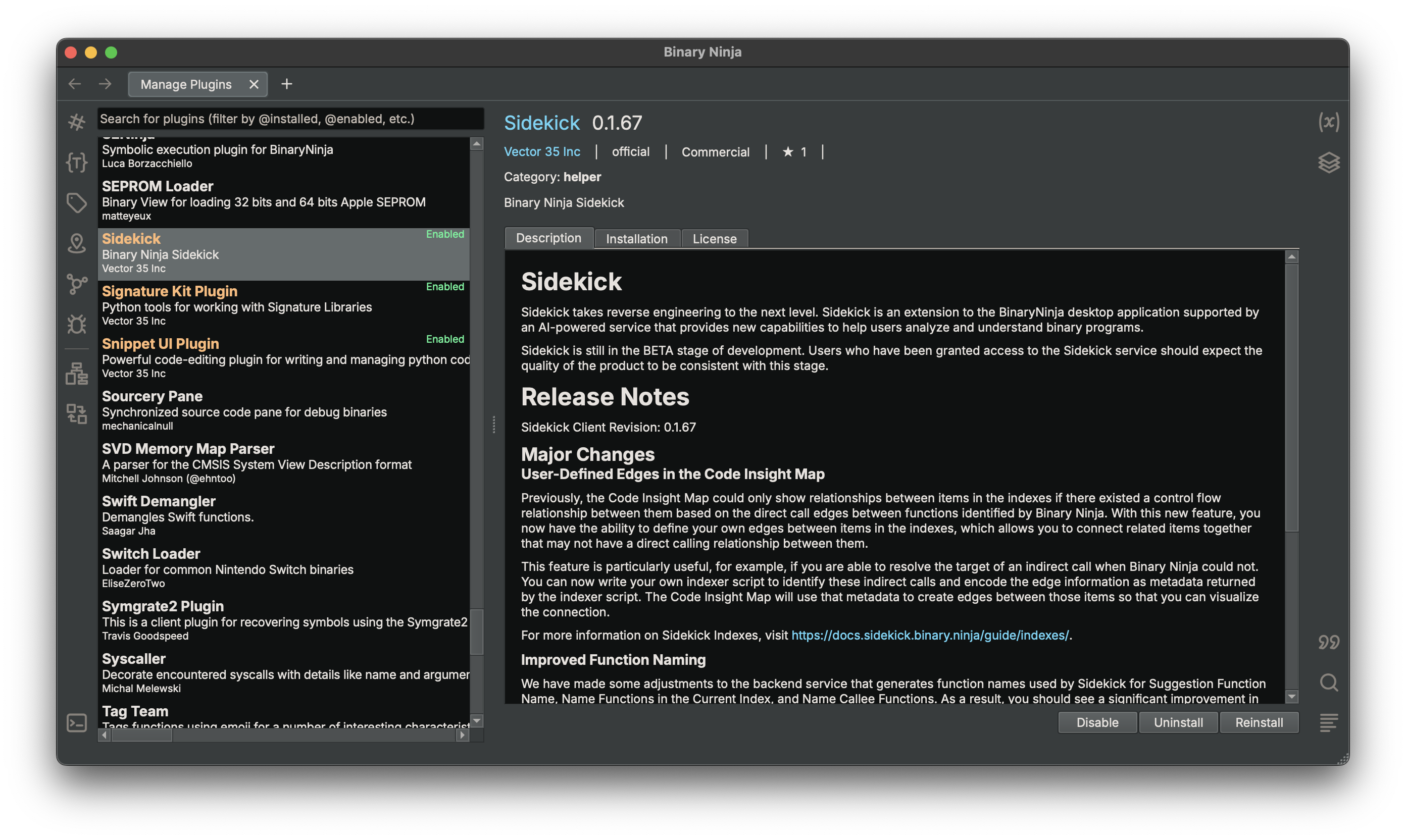Open a new tab with plus button
1406x840 pixels.
[x=286, y=84]
